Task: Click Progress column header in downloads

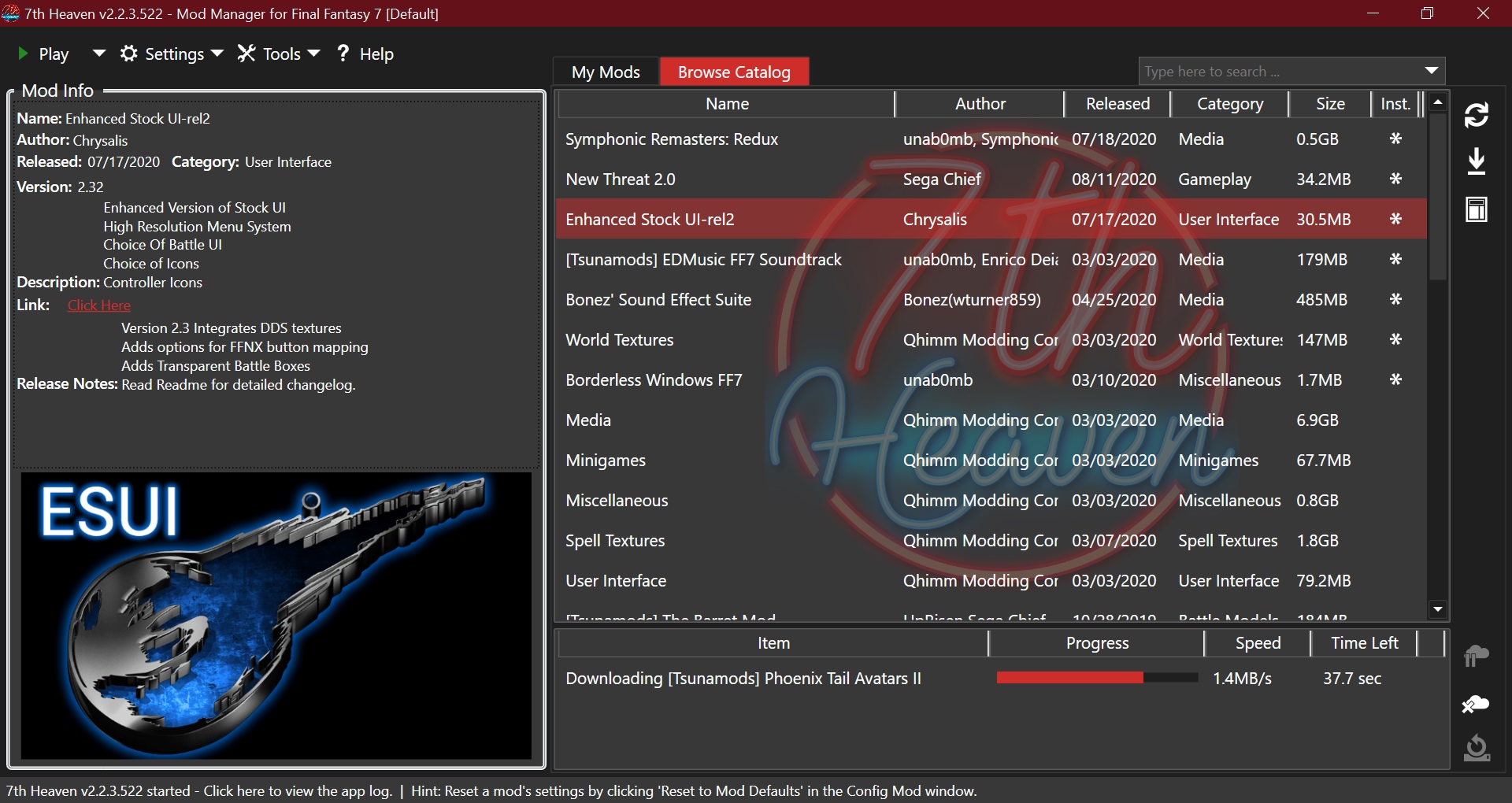Action: [1097, 643]
